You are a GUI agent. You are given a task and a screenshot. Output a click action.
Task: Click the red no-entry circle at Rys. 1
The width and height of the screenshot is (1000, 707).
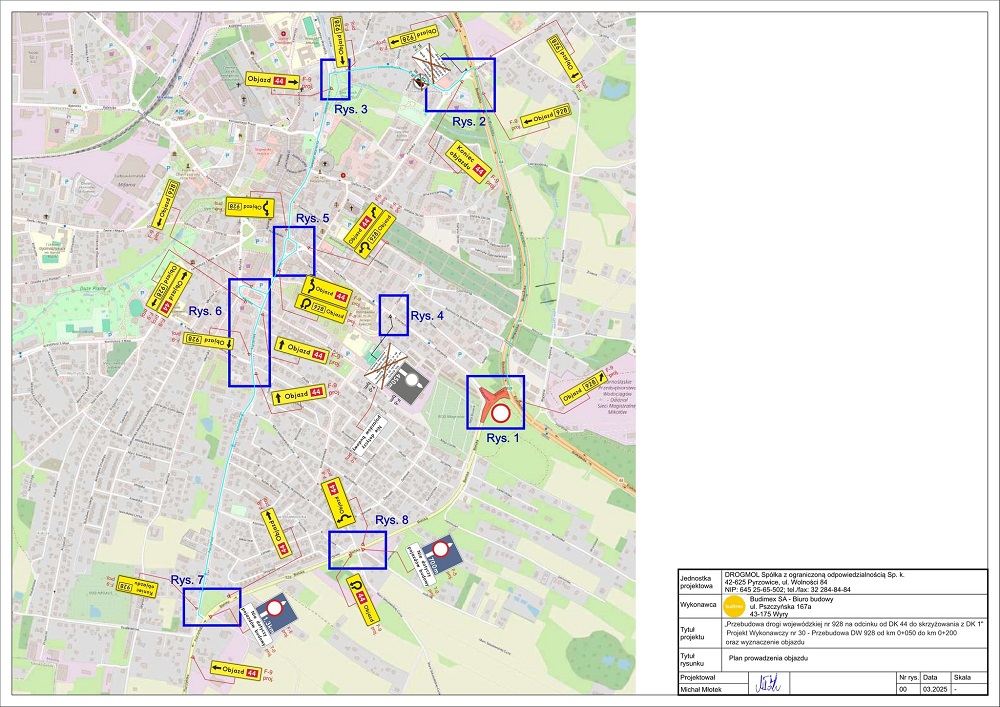point(501,413)
